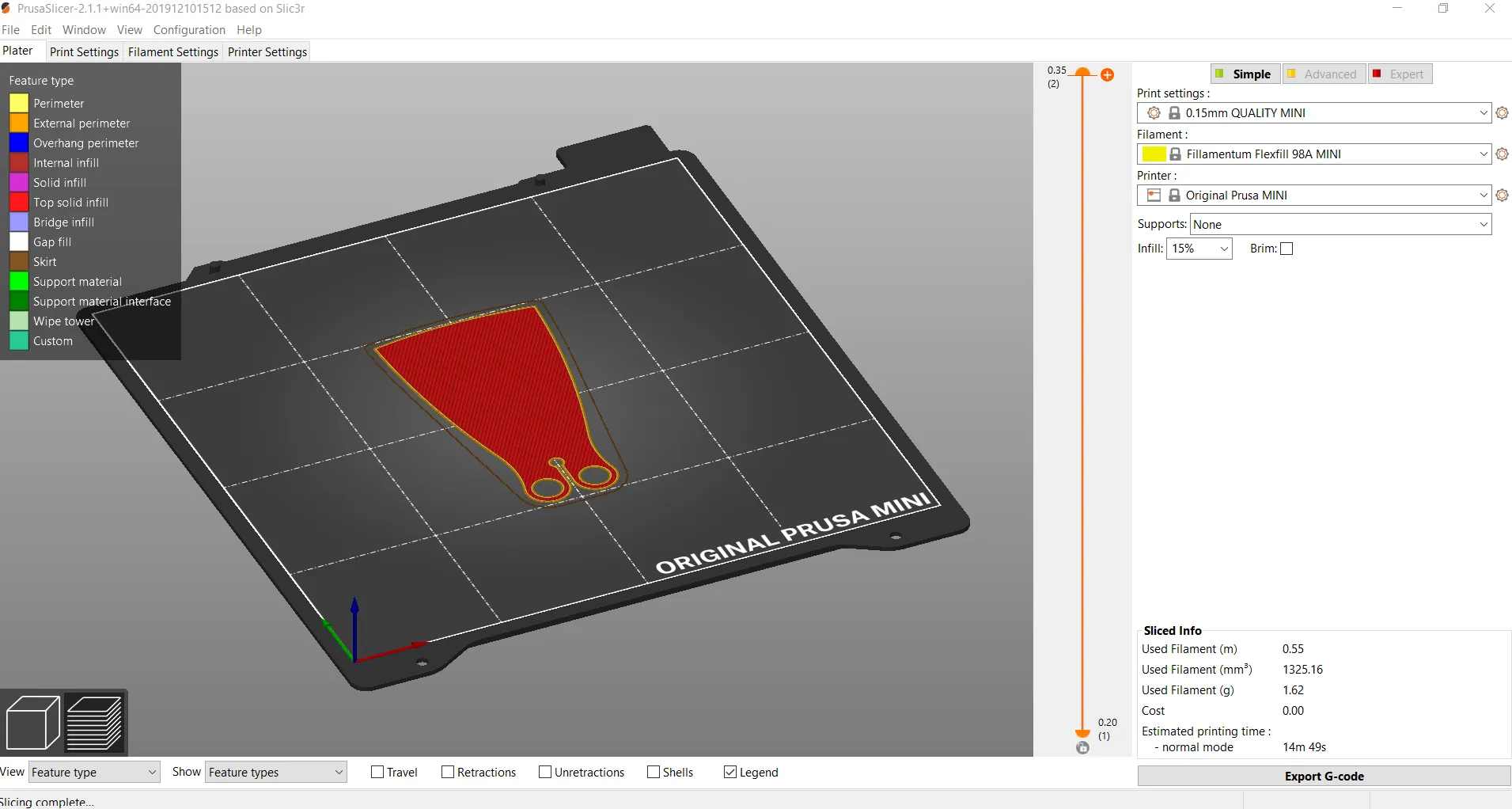
Task: Open the Show Feature types dropdown
Action: (276, 773)
